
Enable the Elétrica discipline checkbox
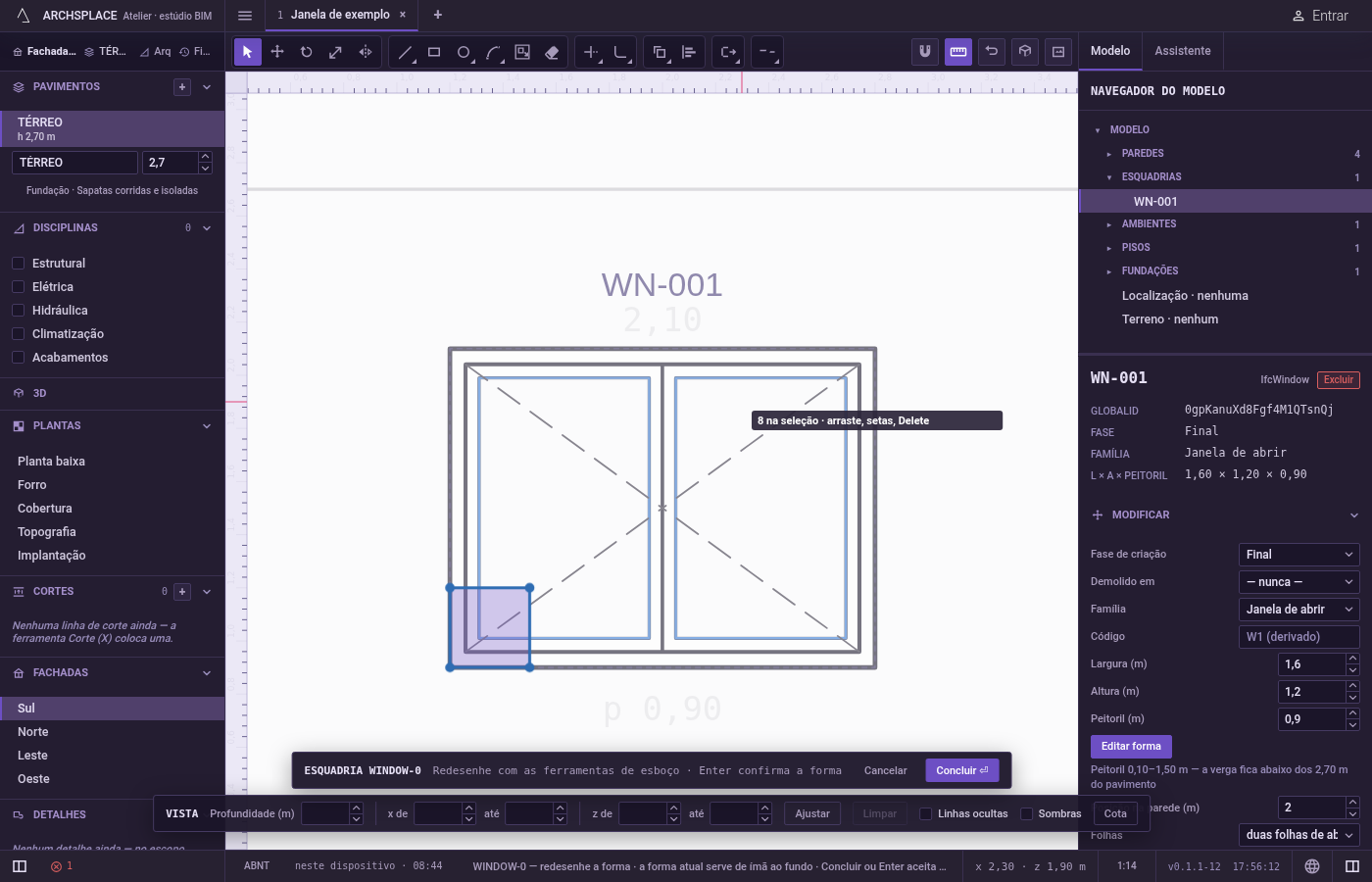coord(18,287)
